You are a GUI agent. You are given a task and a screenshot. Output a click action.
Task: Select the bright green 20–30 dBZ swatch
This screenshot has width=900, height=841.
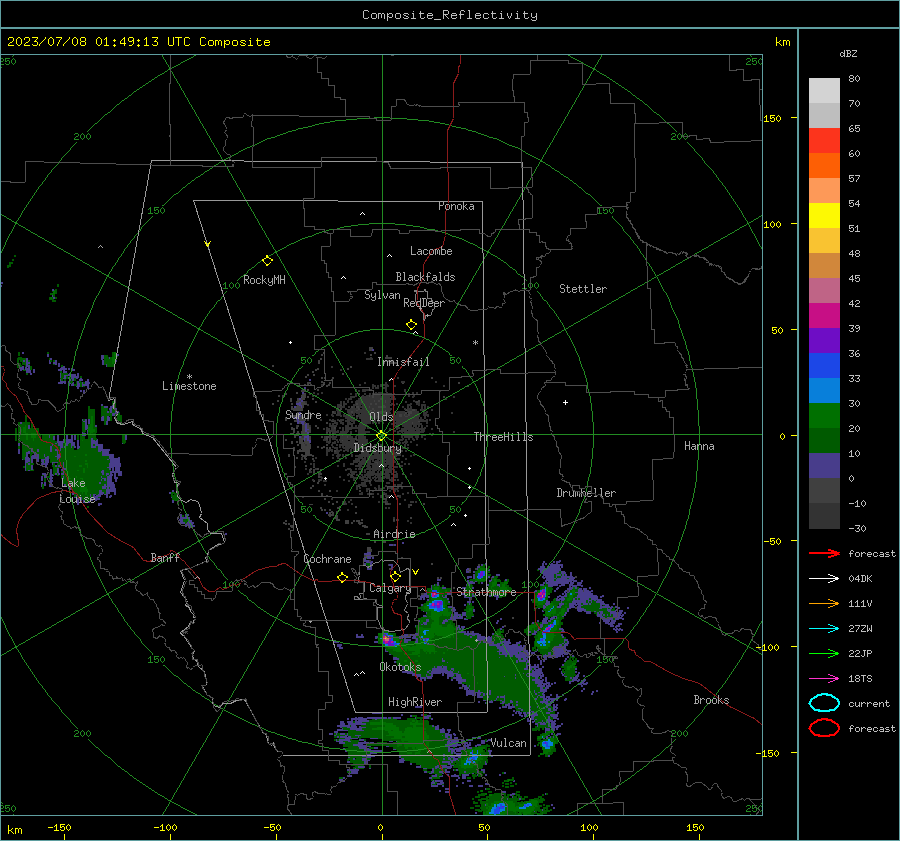824,415
